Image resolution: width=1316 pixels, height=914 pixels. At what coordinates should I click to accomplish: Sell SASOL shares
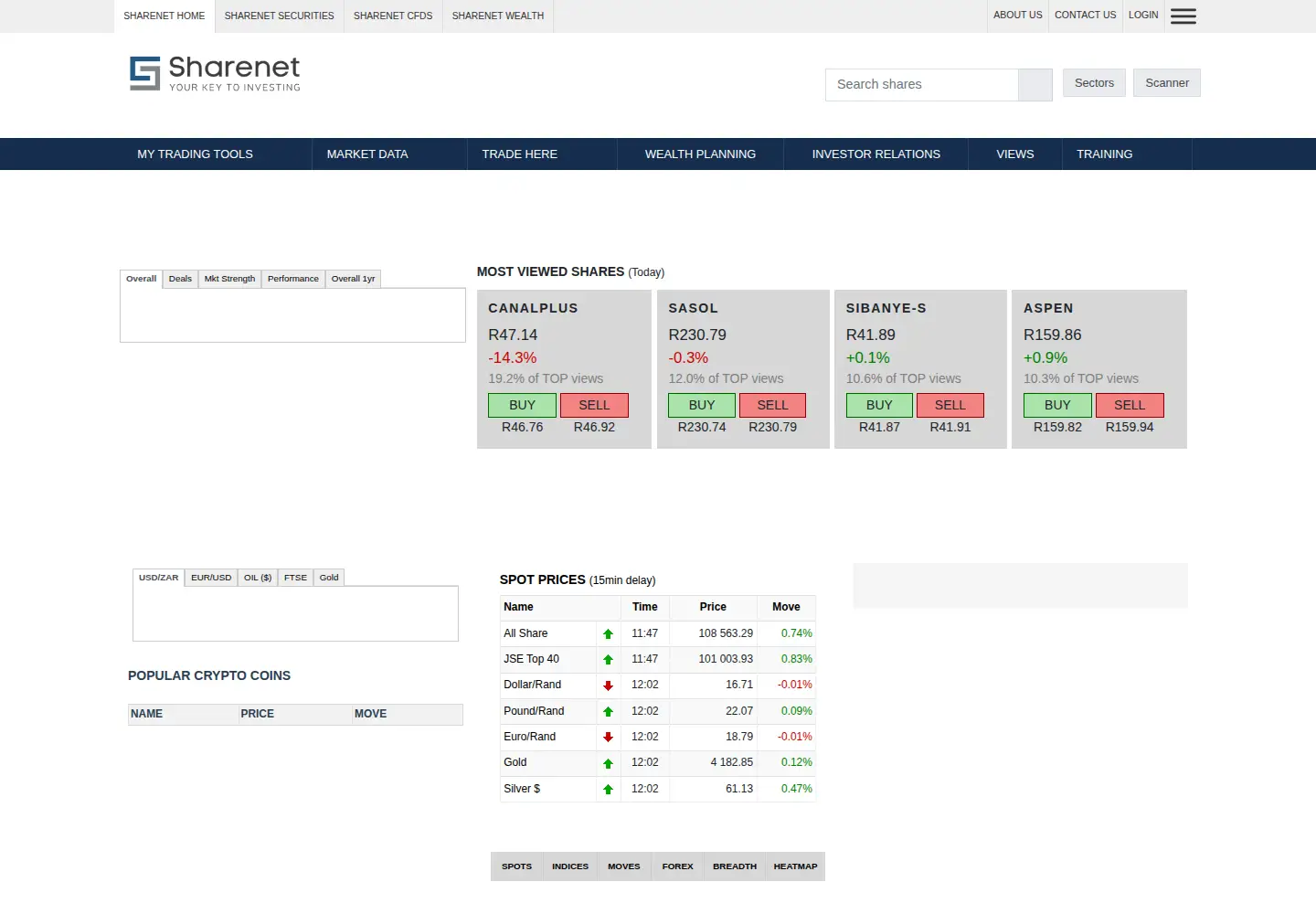click(772, 405)
